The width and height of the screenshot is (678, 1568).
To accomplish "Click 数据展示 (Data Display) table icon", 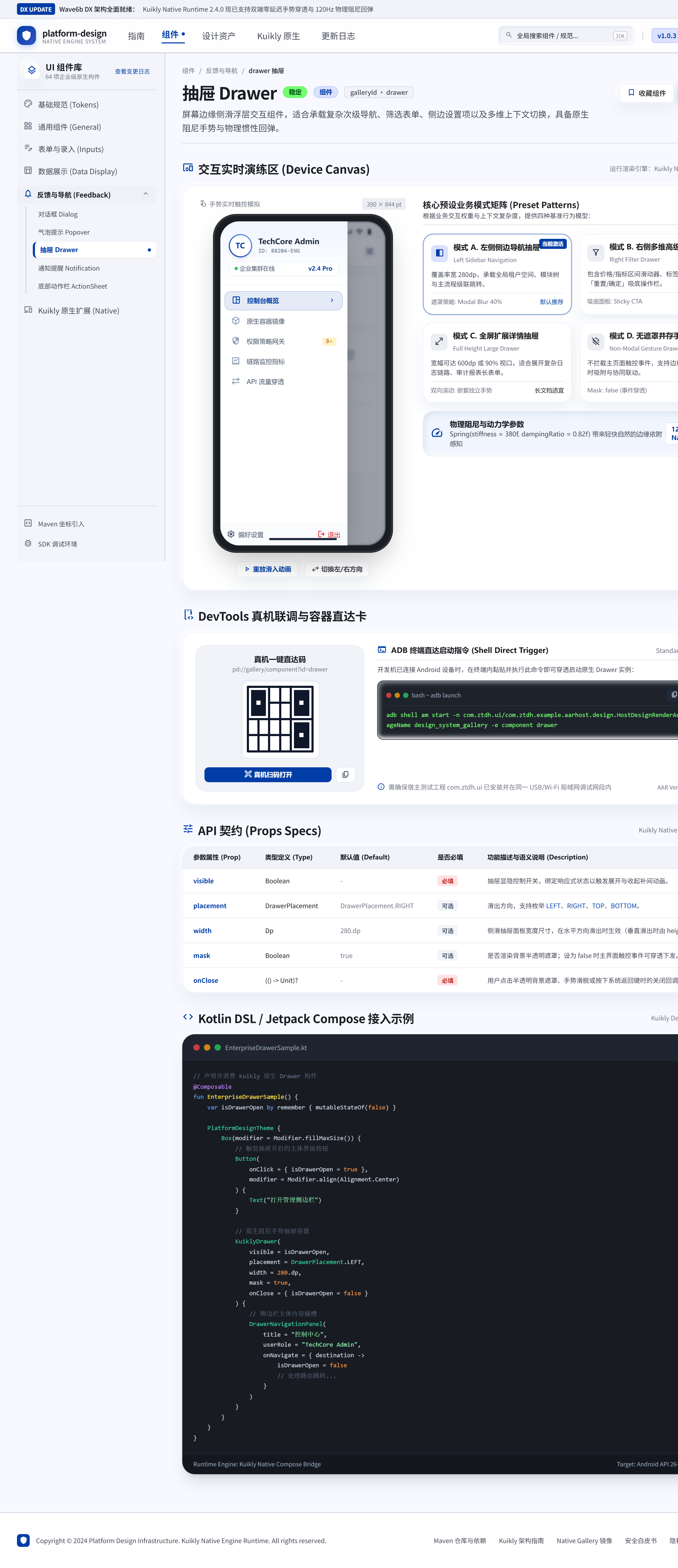I will coord(28,171).
